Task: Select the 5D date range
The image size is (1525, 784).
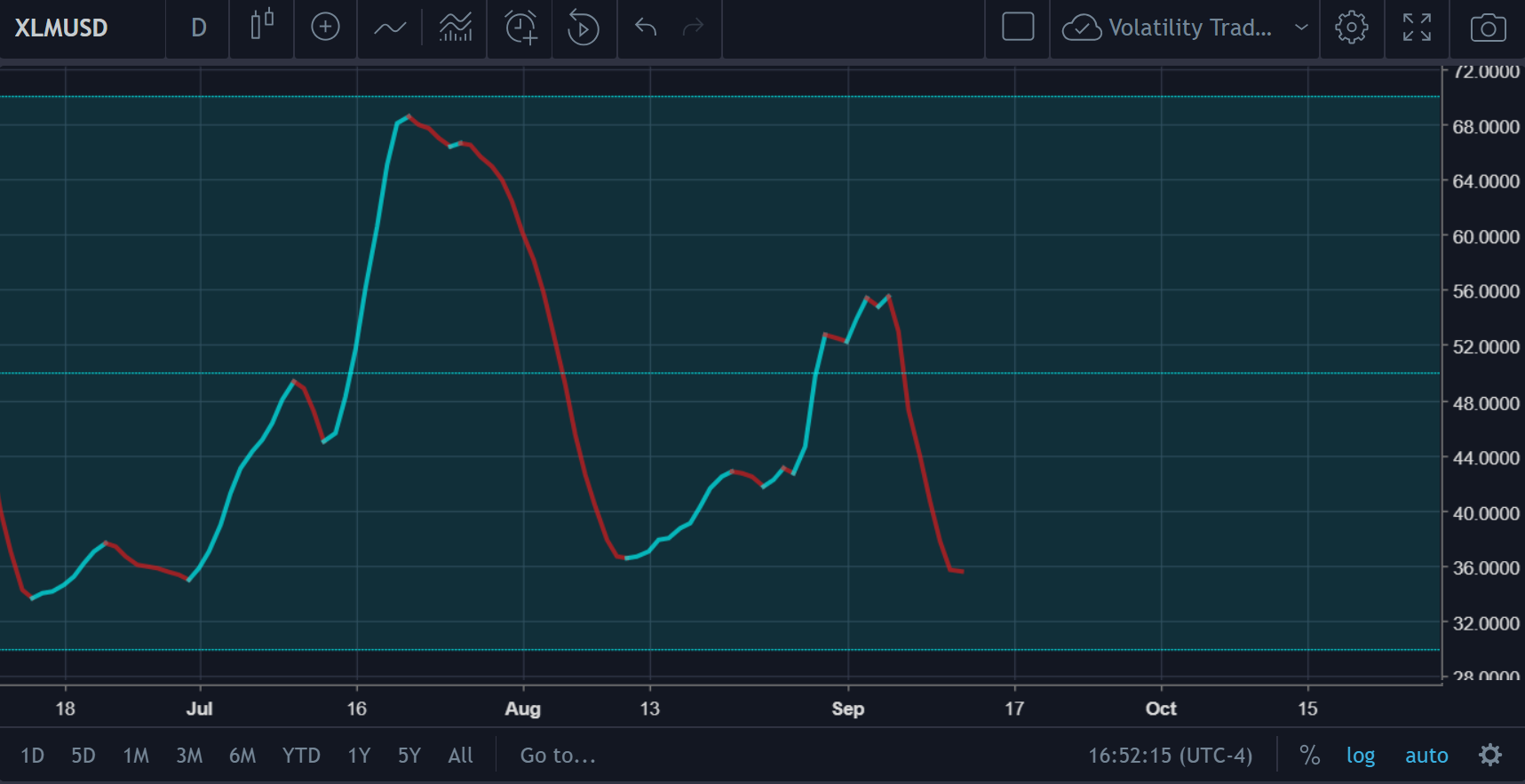Action: click(83, 756)
